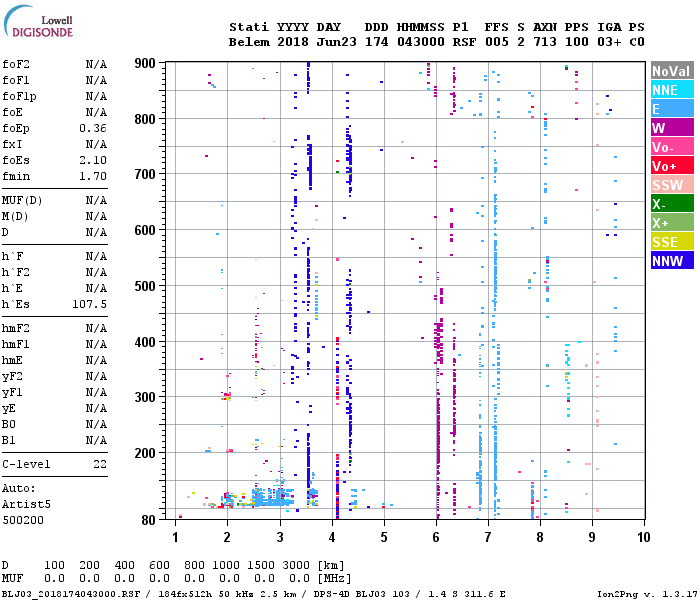
Task: Click the time value 043000
Action: click(421, 42)
